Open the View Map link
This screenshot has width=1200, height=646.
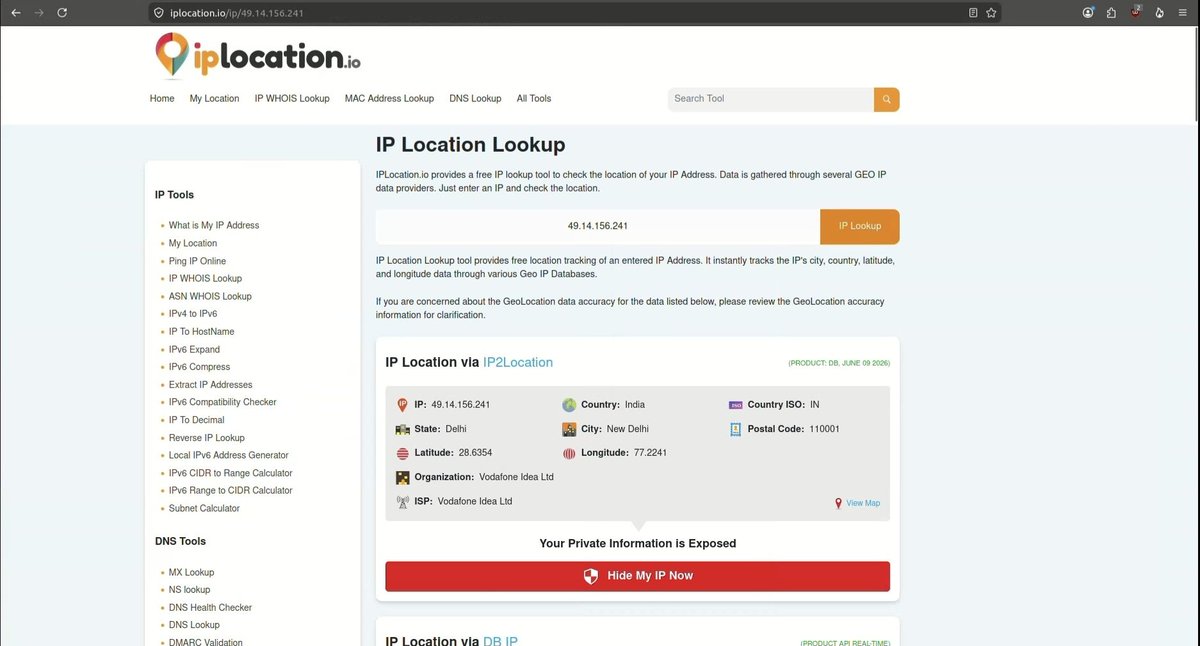(x=863, y=503)
